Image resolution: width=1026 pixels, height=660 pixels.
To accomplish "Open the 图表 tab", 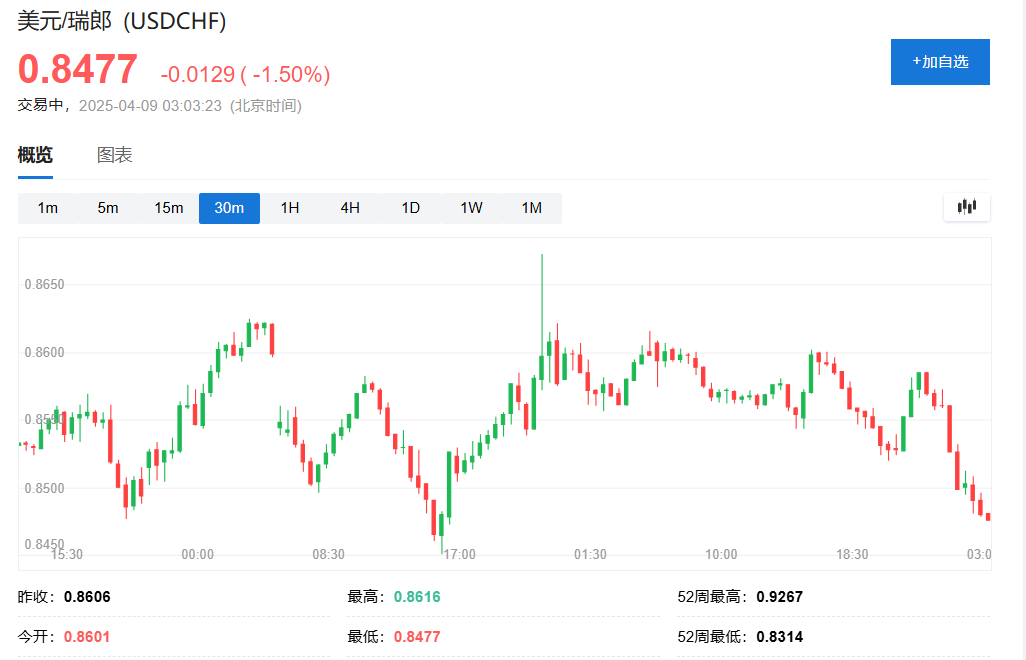I will coord(114,155).
